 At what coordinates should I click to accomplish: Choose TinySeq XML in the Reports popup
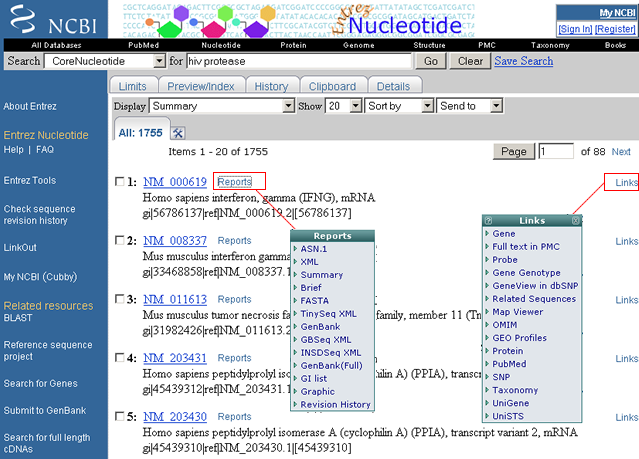click(x=328, y=314)
